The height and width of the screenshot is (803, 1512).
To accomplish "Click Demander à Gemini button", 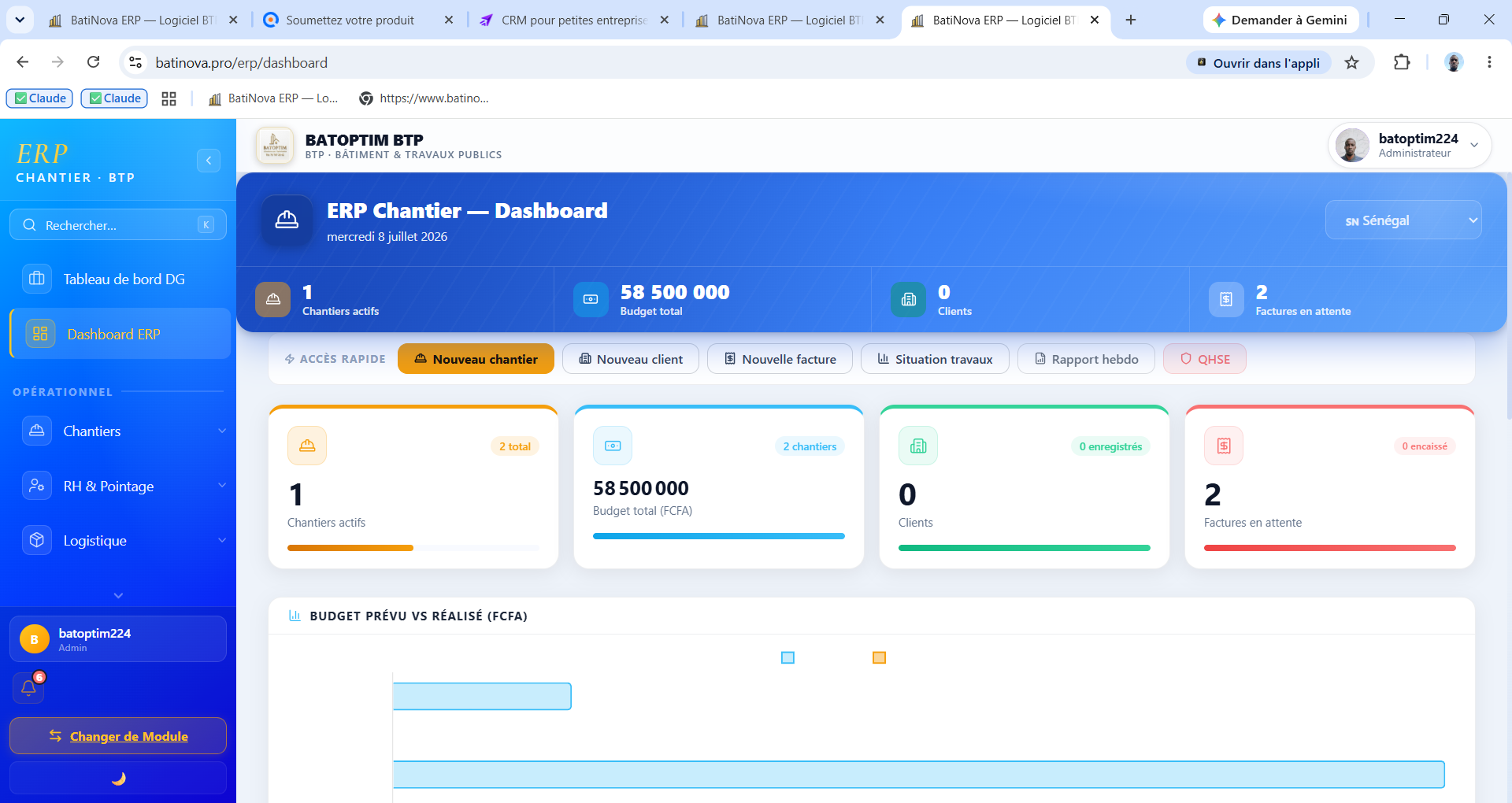I will (x=1280, y=20).
